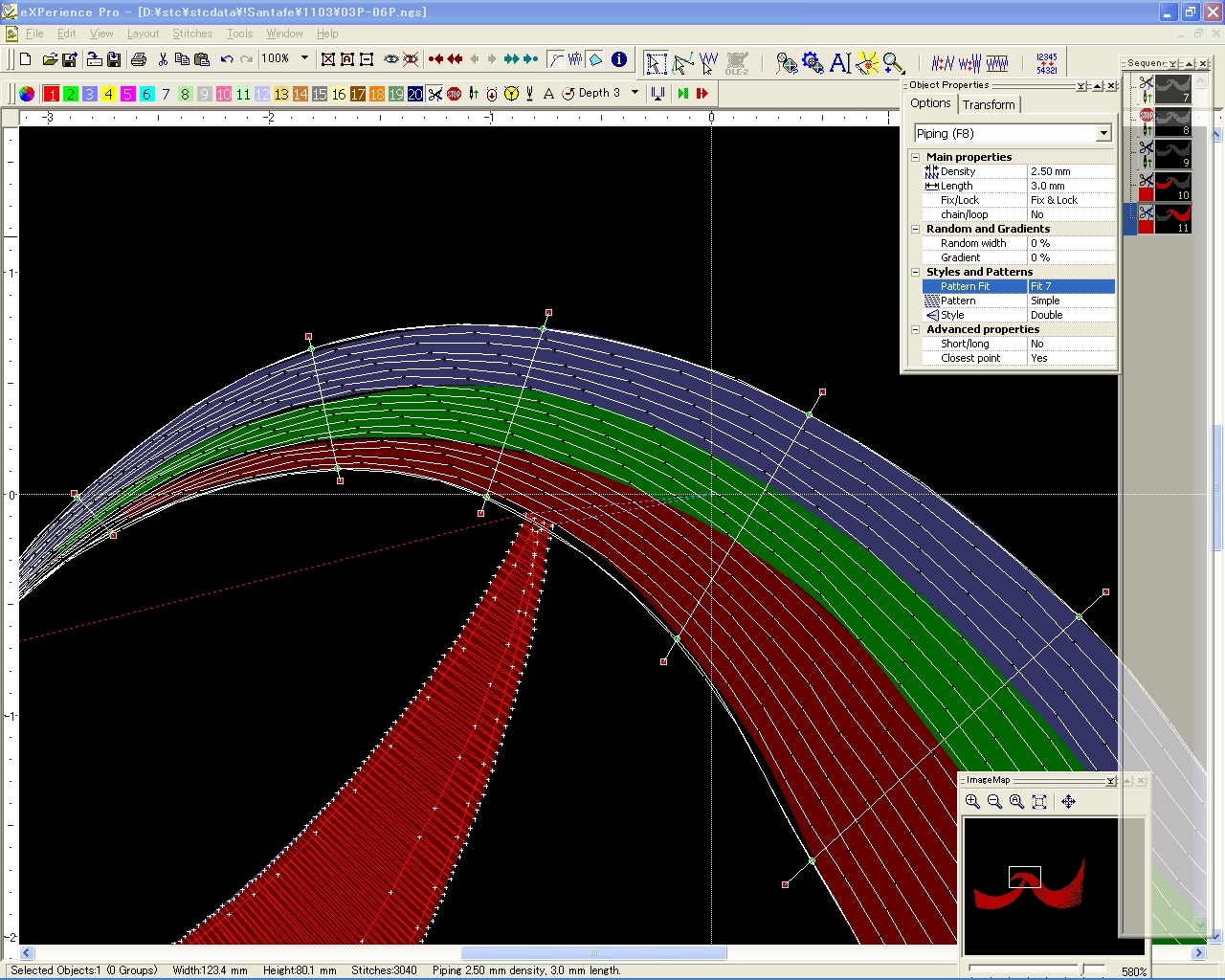Click the red play-forward icon

tap(702, 94)
